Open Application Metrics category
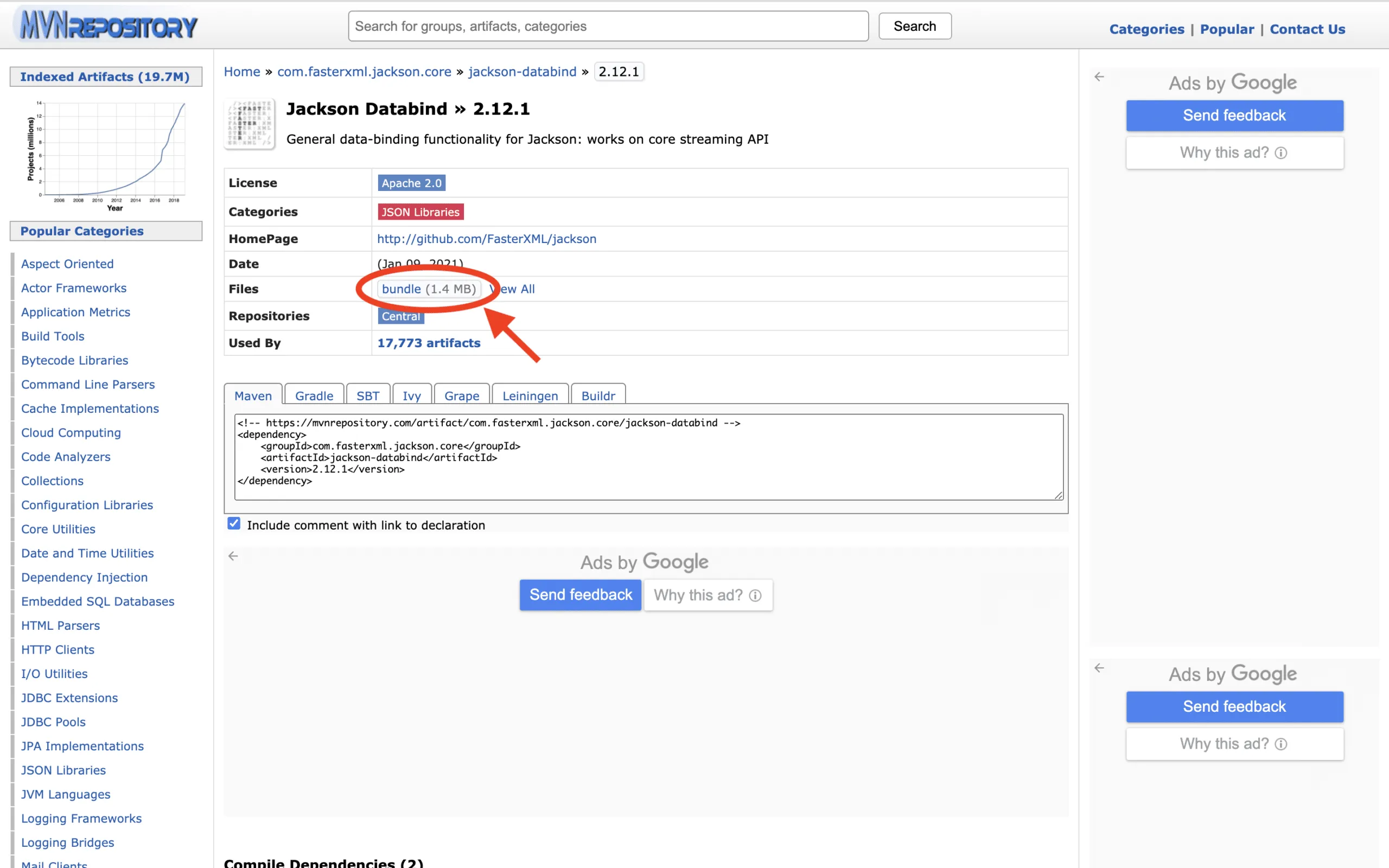This screenshot has height=868, width=1389. click(75, 312)
